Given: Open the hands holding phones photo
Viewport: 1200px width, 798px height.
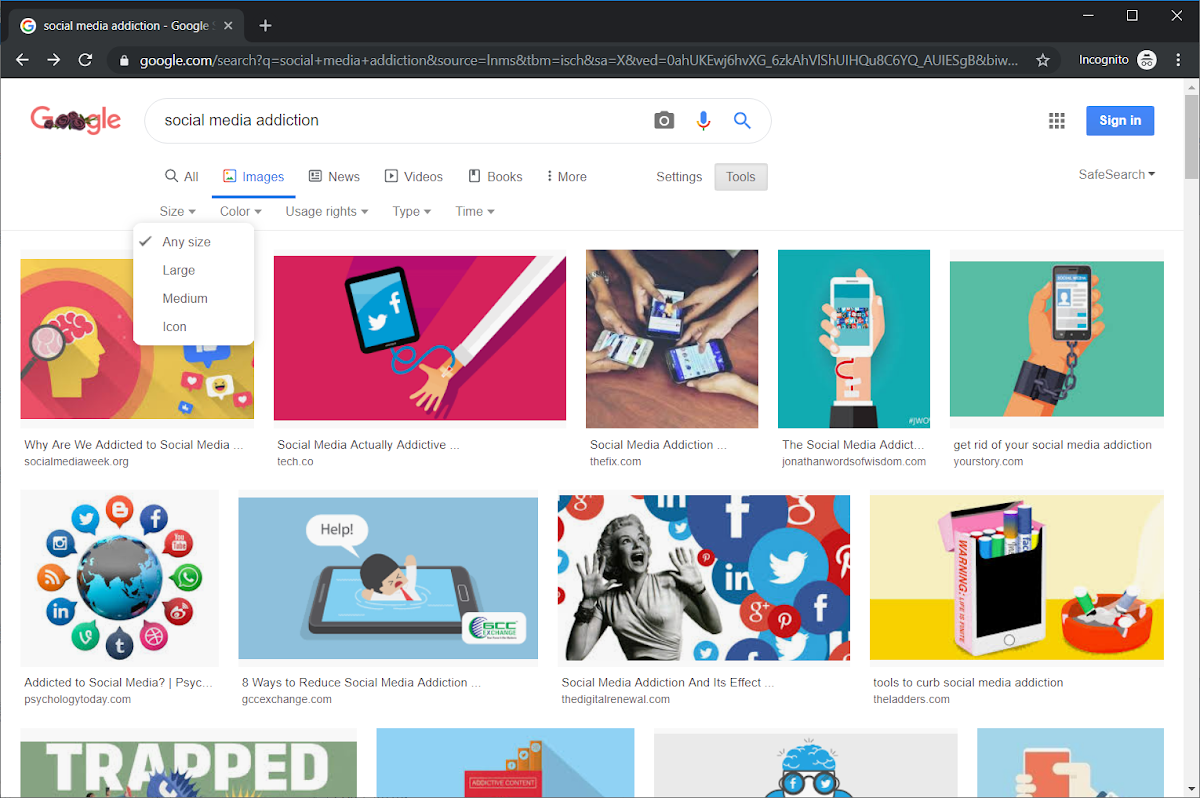Looking at the screenshot, I should point(672,339).
